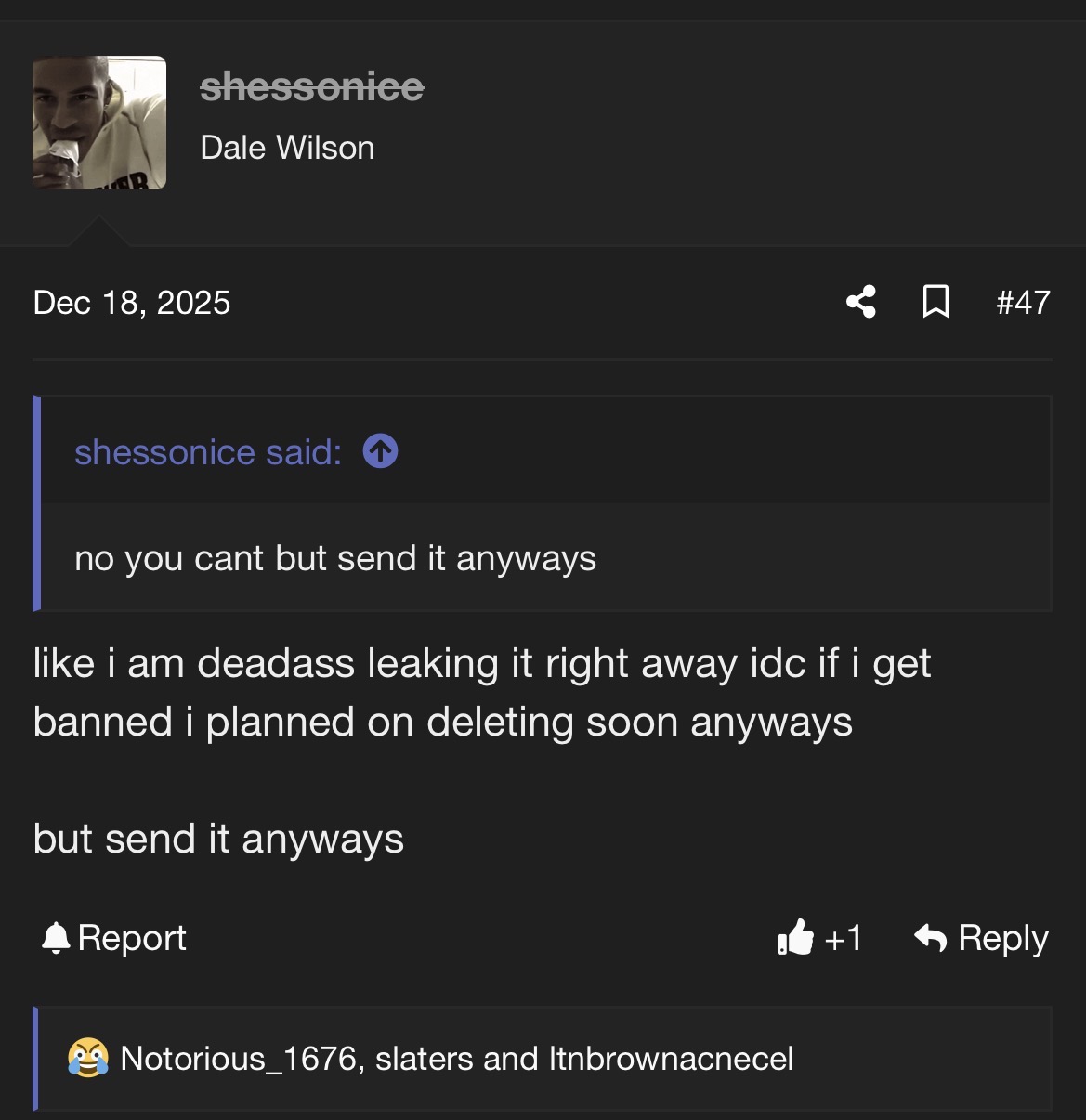Click the share icon on the post
1086x1120 pixels.
861,302
